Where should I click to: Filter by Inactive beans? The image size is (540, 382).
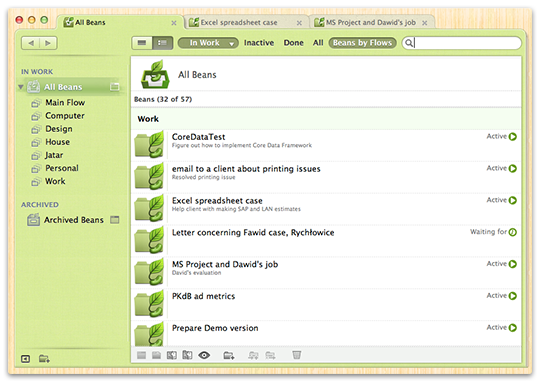259,43
